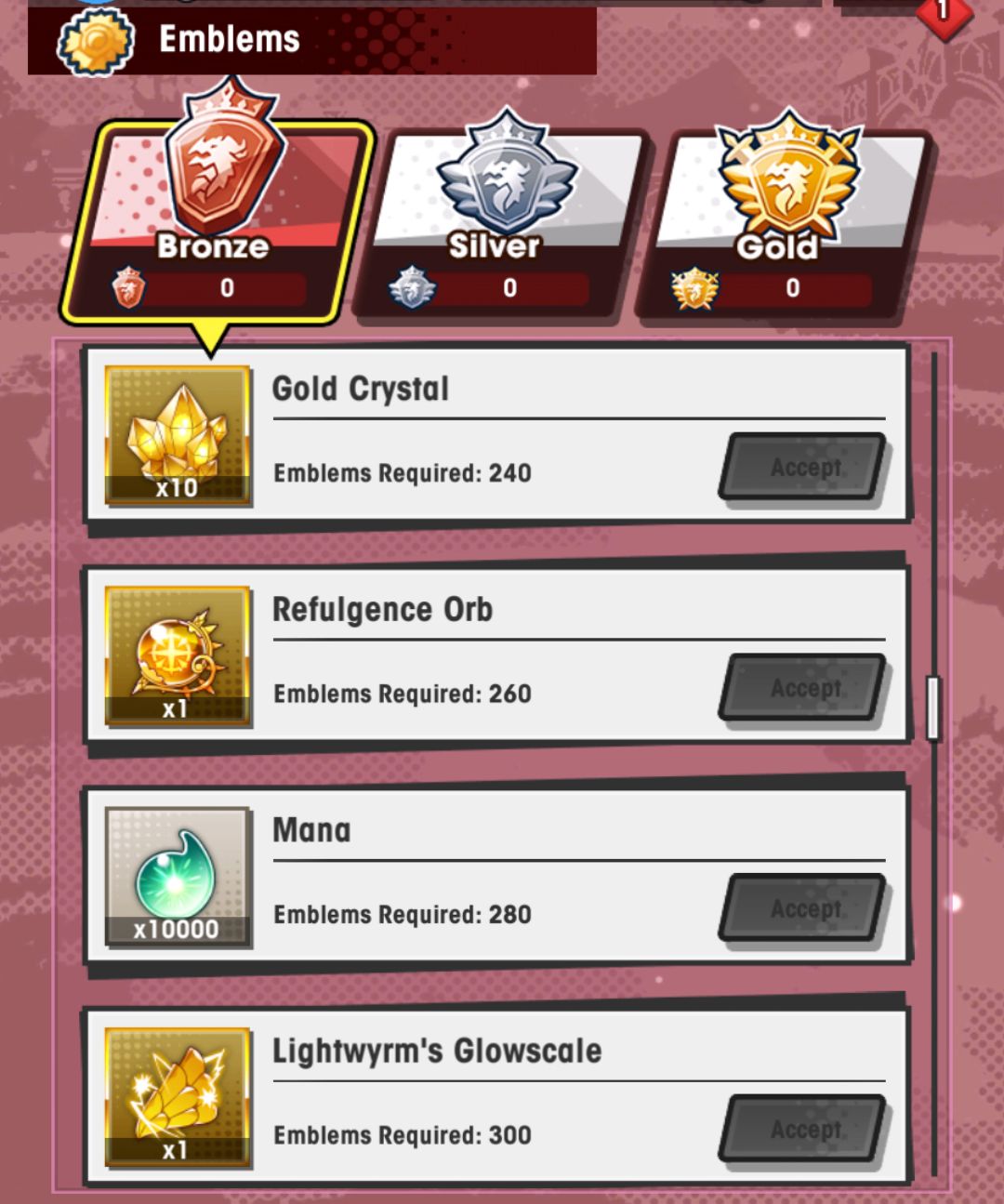Tap the Gold Crystal x10 reward icon
The width and height of the screenshot is (1004, 1204).
[x=178, y=435]
